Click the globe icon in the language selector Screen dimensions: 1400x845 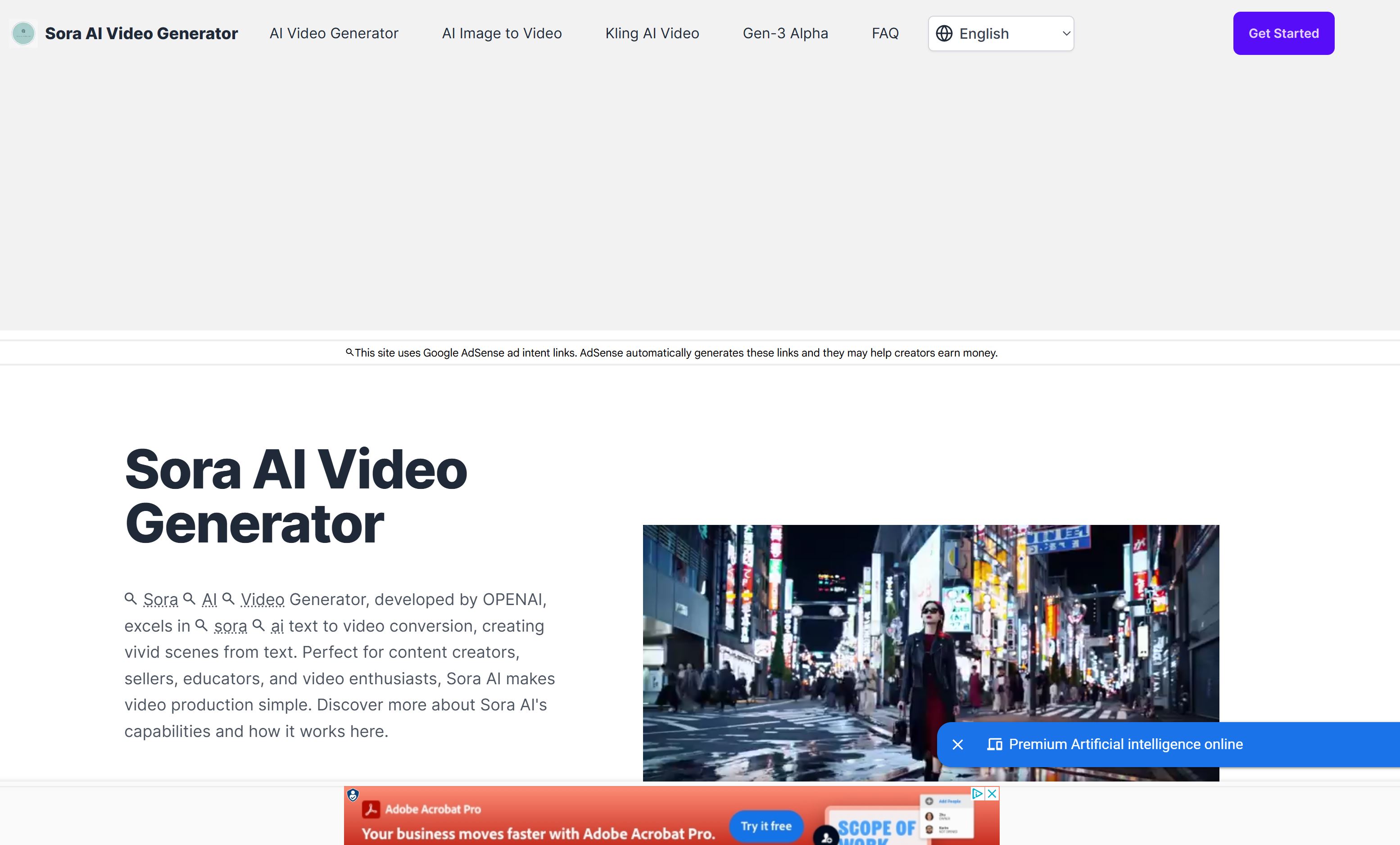point(945,33)
